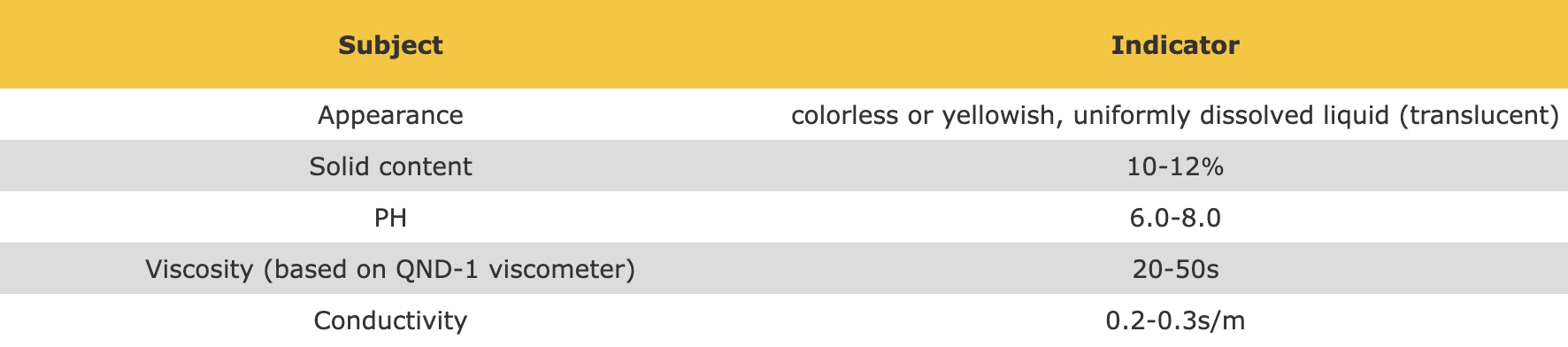Image resolution: width=1568 pixels, height=347 pixels.
Task: Click the 6.0-8.0 value
Action: (x=1175, y=218)
